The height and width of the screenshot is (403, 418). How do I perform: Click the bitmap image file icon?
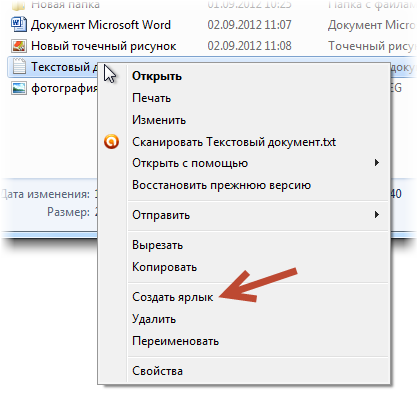point(19,46)
